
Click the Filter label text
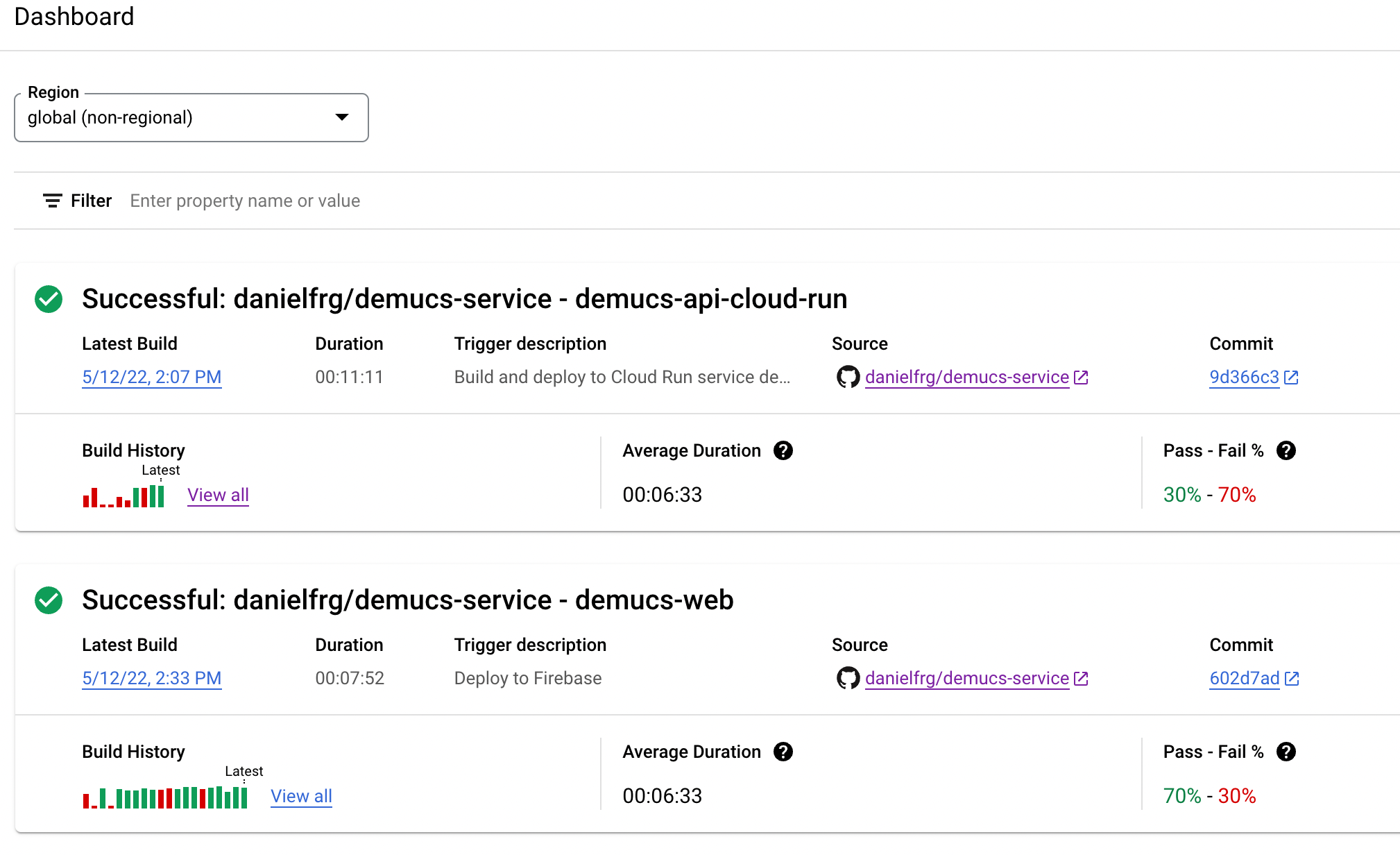pos(91,201)
